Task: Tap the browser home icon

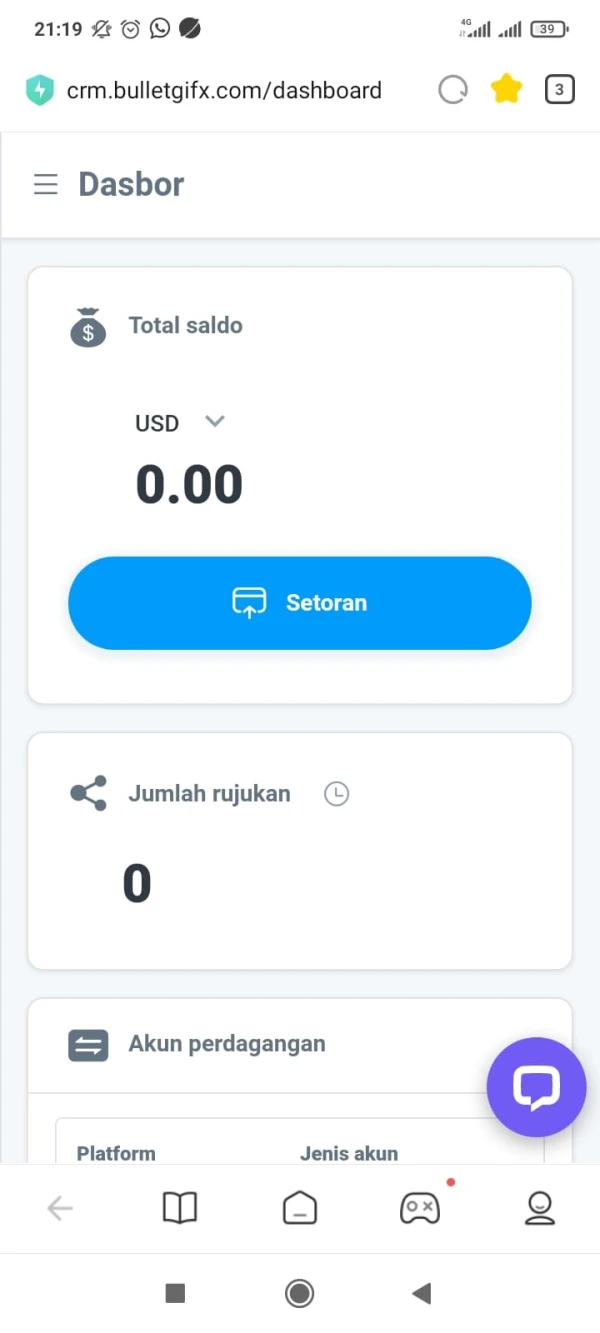Action: click(299, 1208)
